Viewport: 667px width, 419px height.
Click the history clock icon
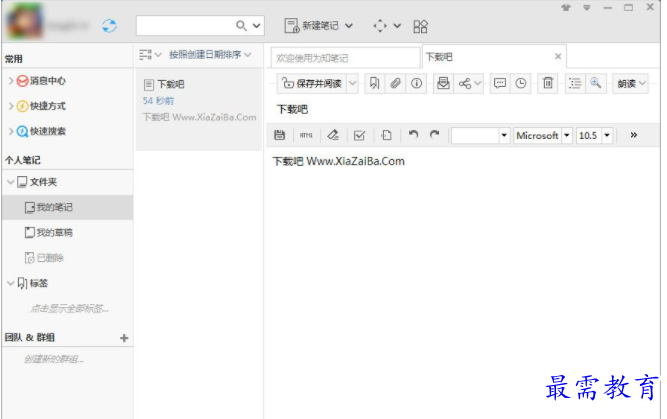[521, 83]
